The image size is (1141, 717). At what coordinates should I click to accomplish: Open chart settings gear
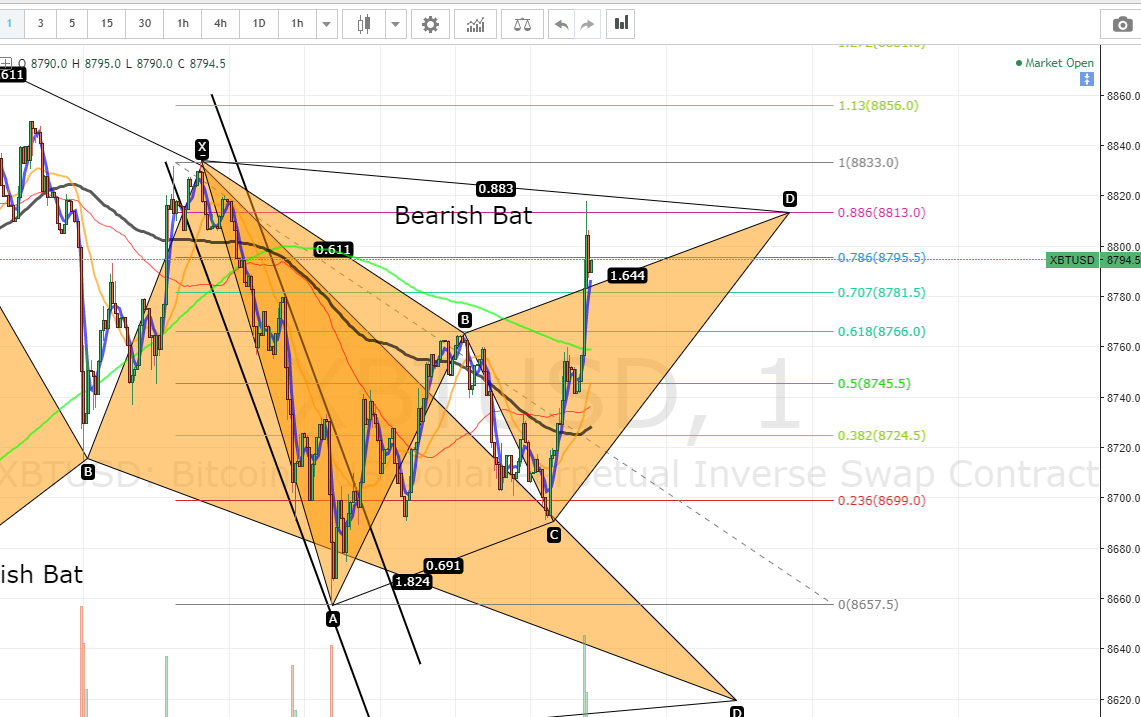point(430,24)
